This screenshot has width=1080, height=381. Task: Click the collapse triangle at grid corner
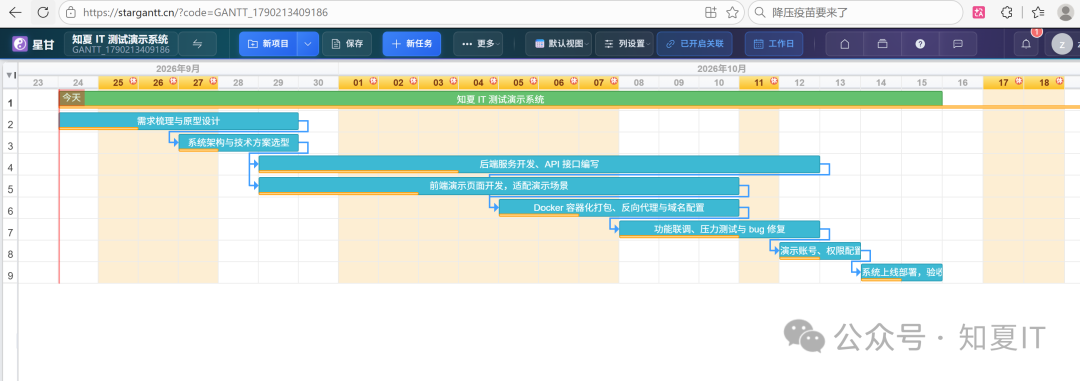coord(8,74)
